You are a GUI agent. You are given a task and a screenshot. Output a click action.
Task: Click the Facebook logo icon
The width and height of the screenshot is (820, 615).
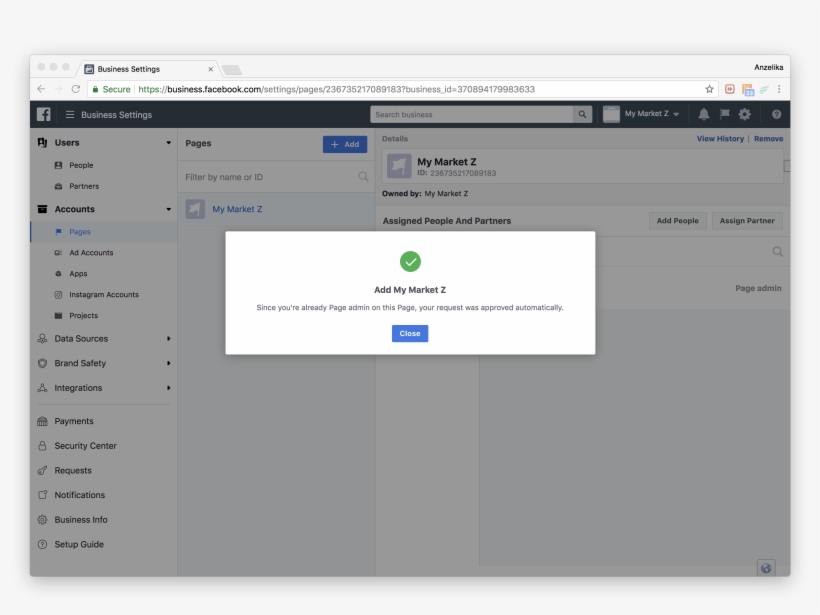click(43, 114)
